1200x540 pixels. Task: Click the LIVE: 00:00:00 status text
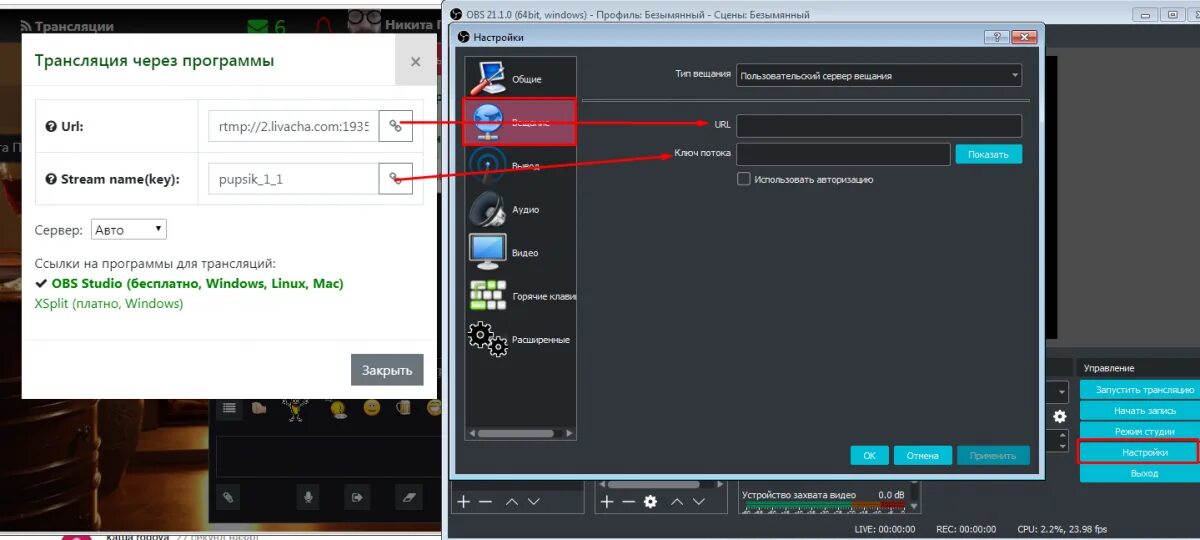(885, 529)
